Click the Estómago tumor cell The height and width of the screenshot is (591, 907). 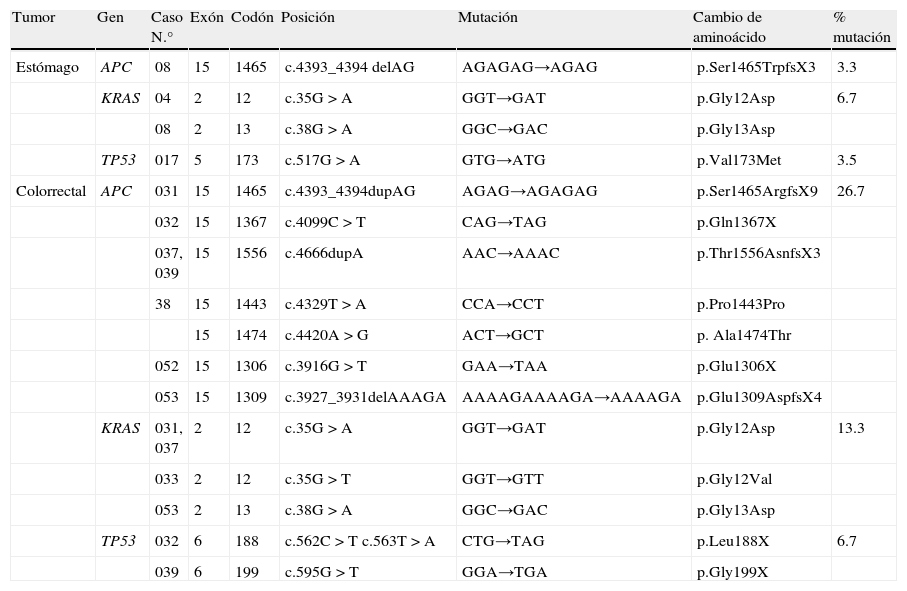(47, 67)
